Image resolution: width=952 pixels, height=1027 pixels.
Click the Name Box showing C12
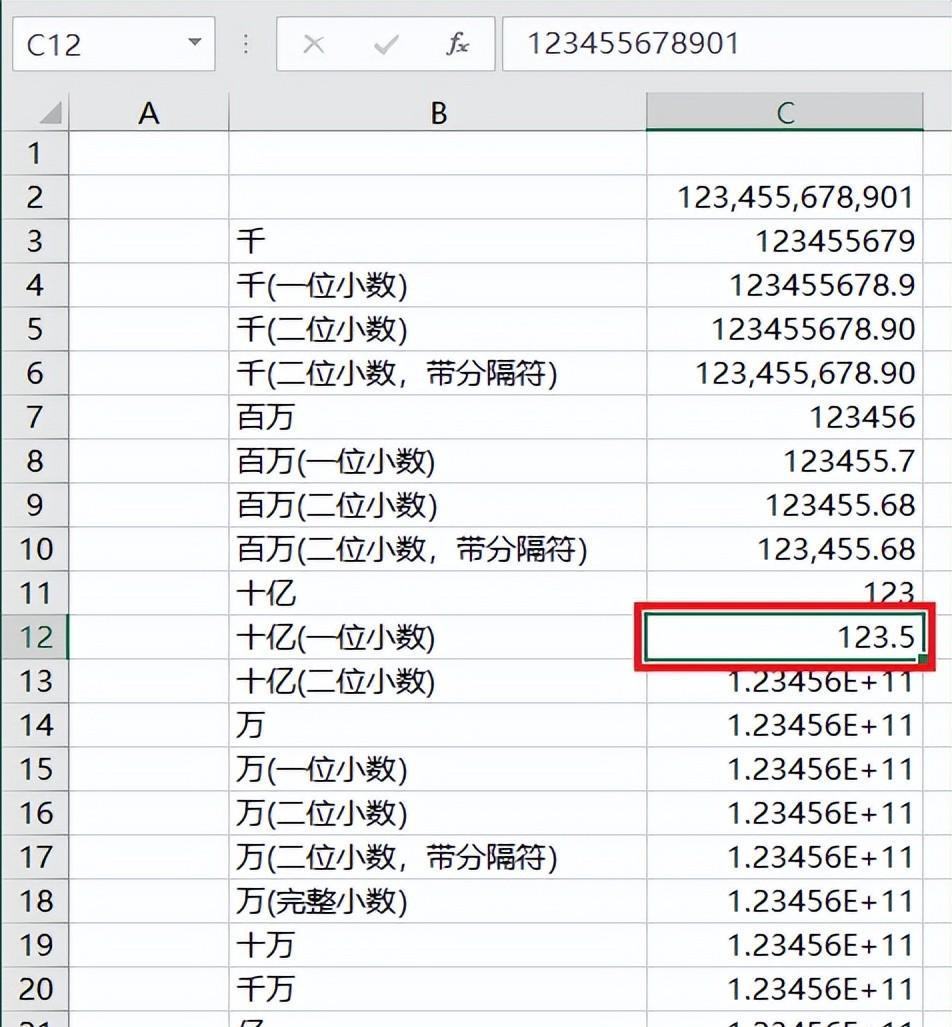pyautogui.click(x=113, y=44)
